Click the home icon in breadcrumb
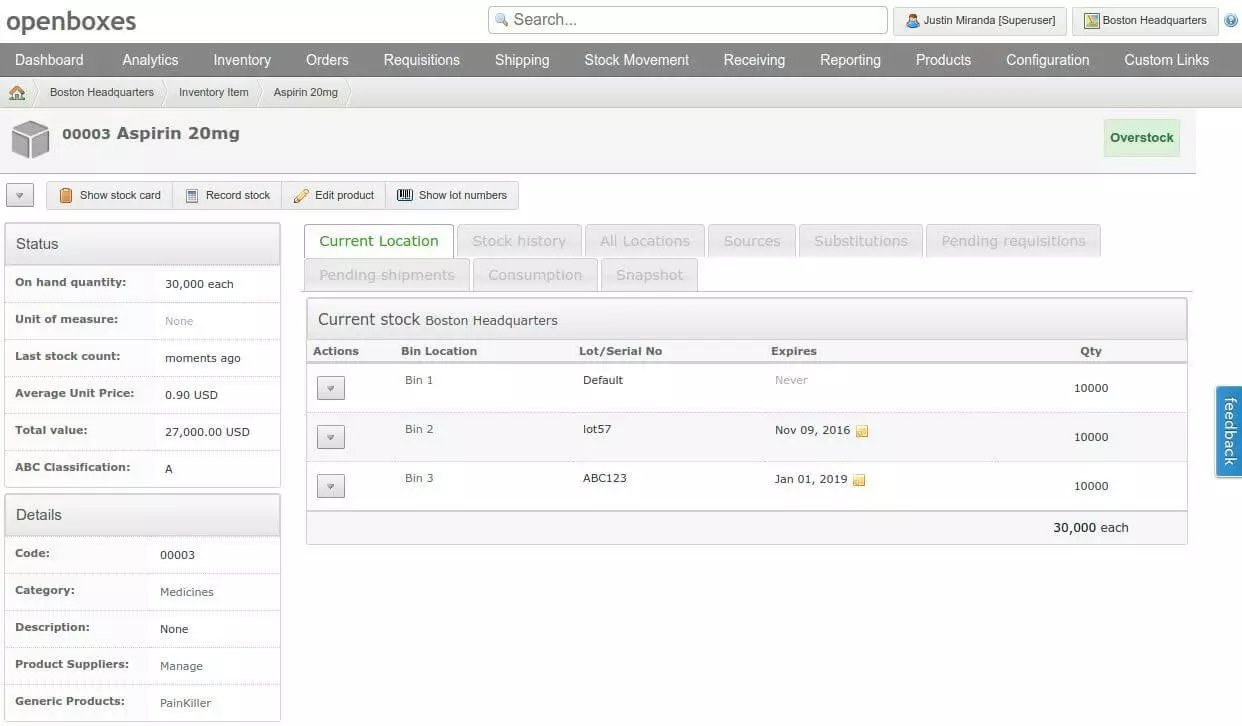Screen dimensions: 1242x726 coord(17,92)
